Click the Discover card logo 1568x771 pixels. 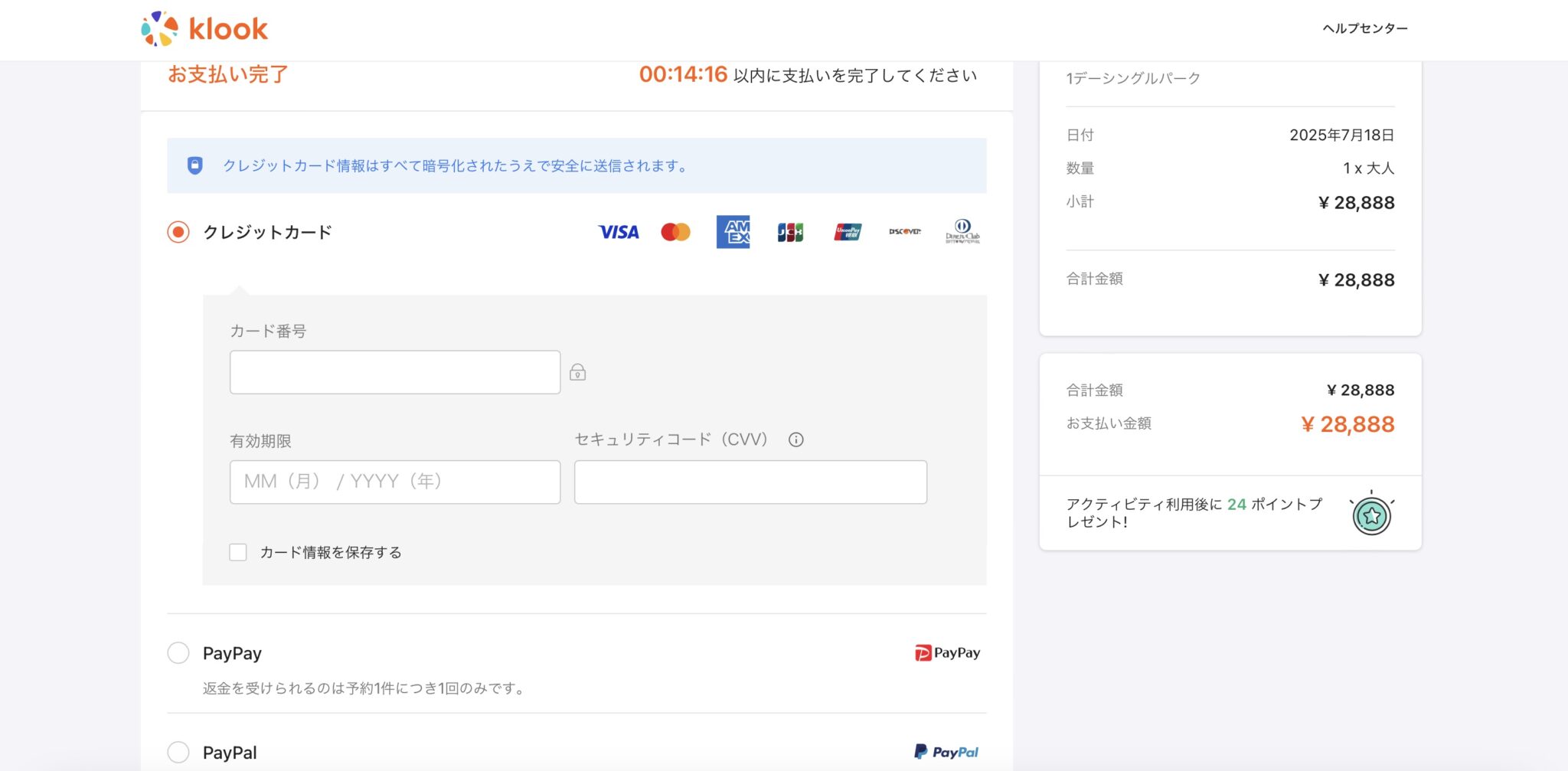click(905, 231)
